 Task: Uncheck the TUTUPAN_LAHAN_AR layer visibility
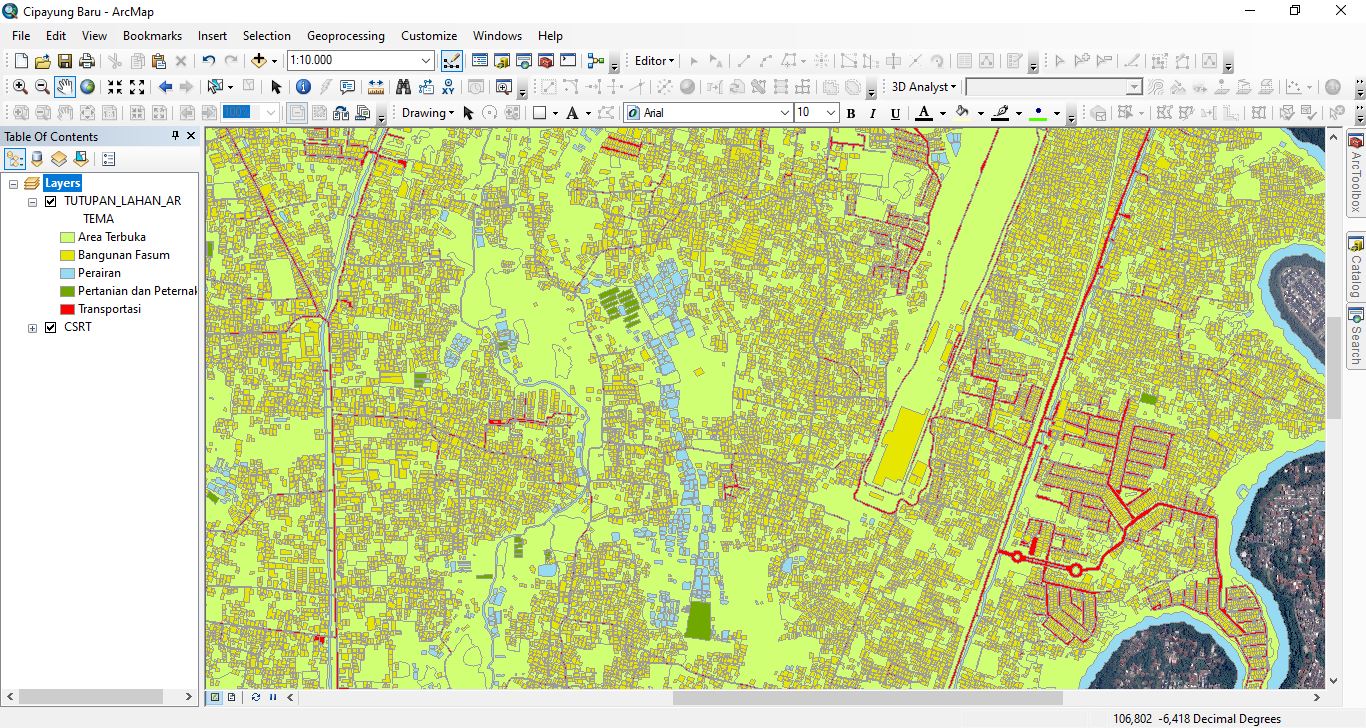pos(50,200)
